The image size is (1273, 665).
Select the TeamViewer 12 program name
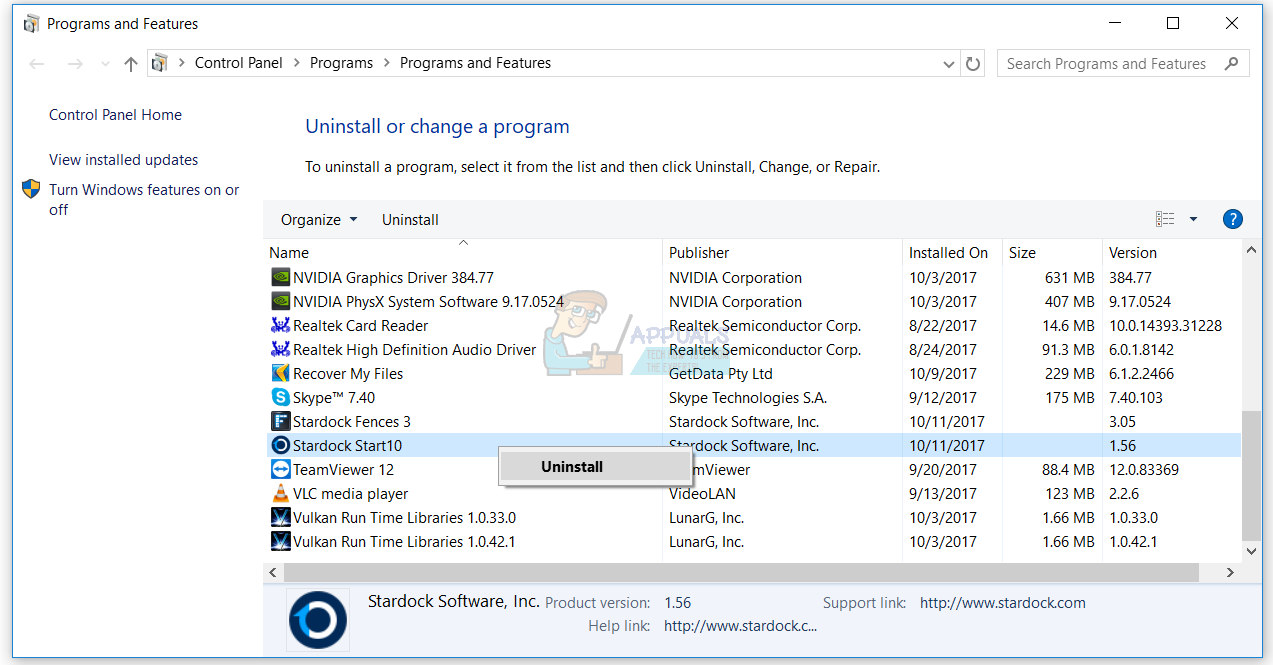(x=343, y=470)
